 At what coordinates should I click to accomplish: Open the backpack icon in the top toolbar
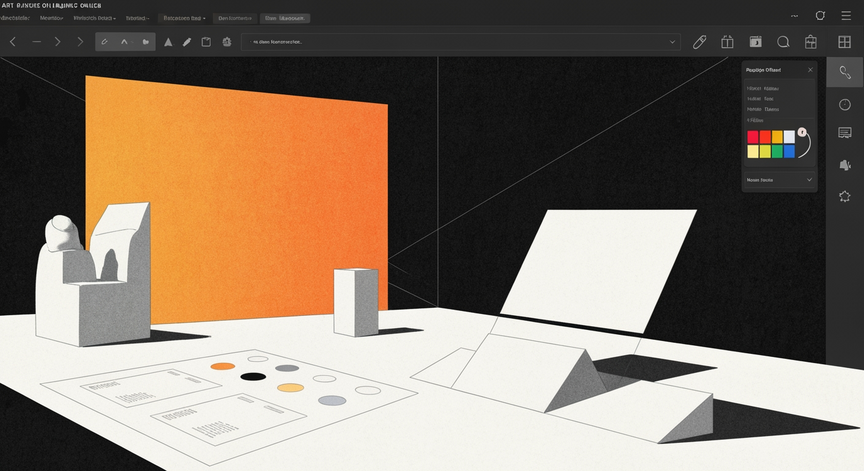point(811,42)
